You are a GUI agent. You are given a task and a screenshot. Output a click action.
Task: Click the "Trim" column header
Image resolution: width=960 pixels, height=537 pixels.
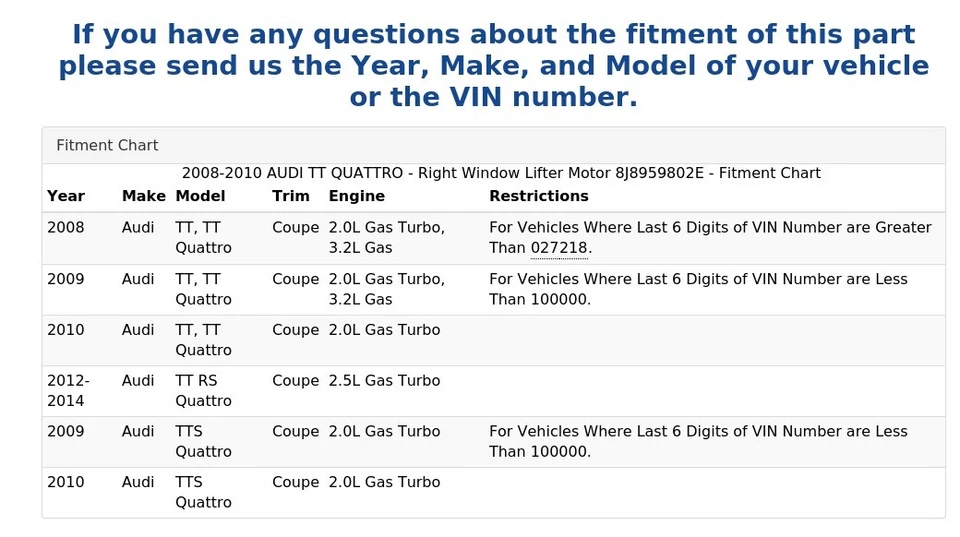291,196
